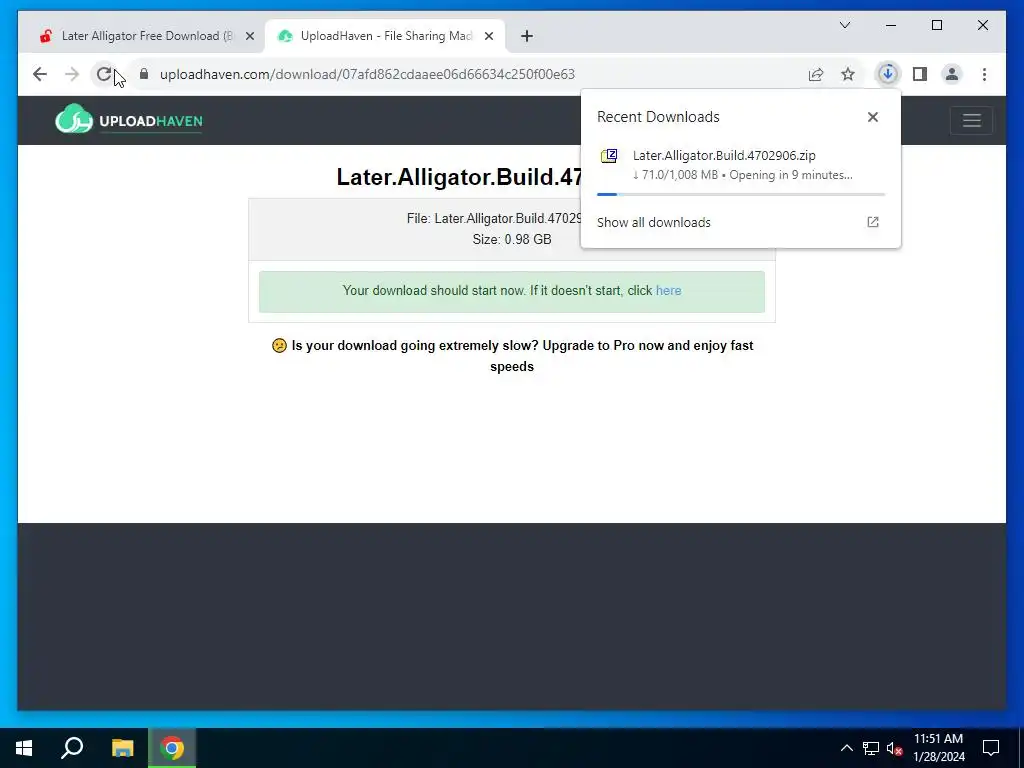This screenshot has height=768, width=1024.
Task: Show hidden system tray icons
Action: [846, 748]
